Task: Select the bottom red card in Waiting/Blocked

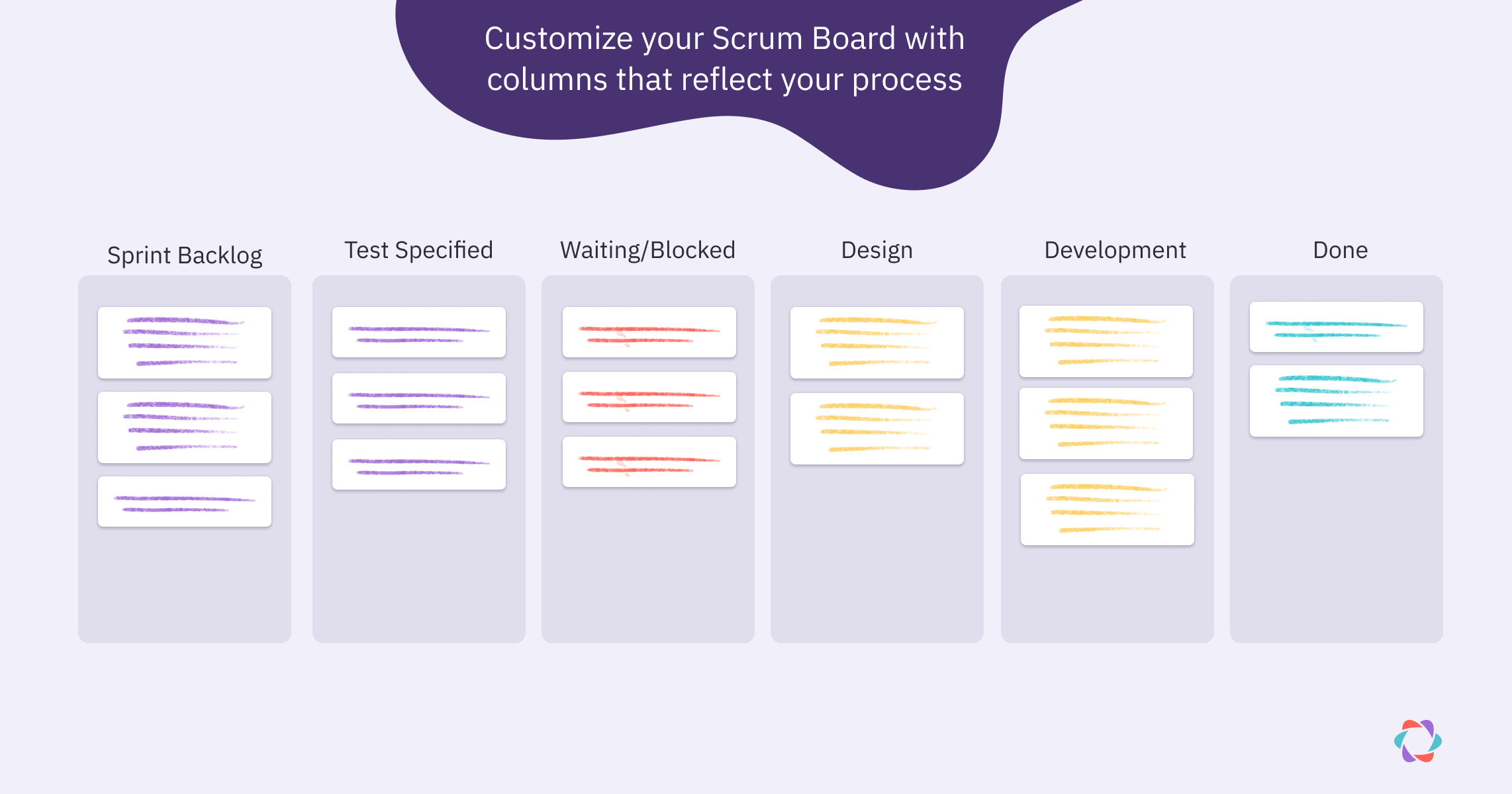Action: (649, 462)
